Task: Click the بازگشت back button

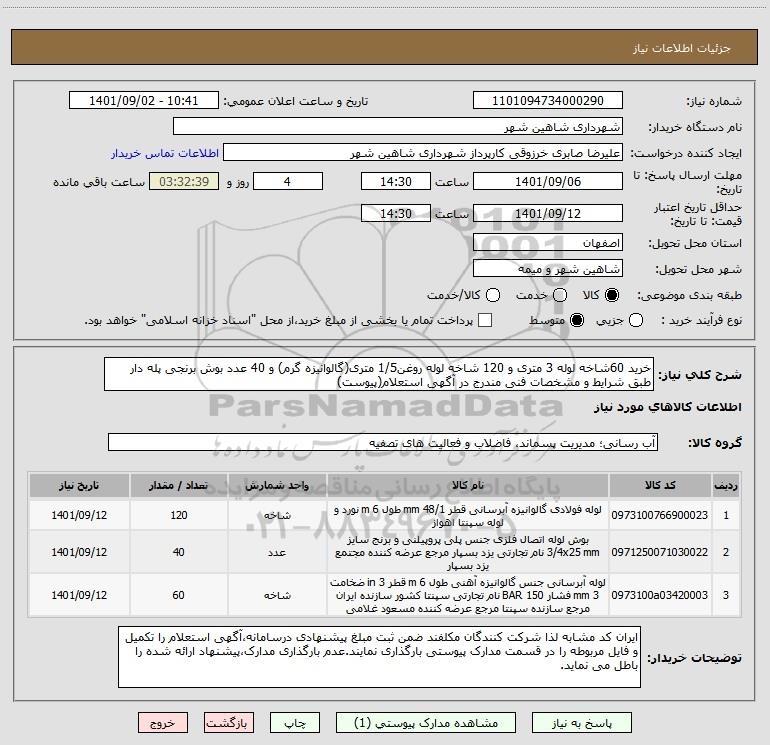Action: pos(229,723)
